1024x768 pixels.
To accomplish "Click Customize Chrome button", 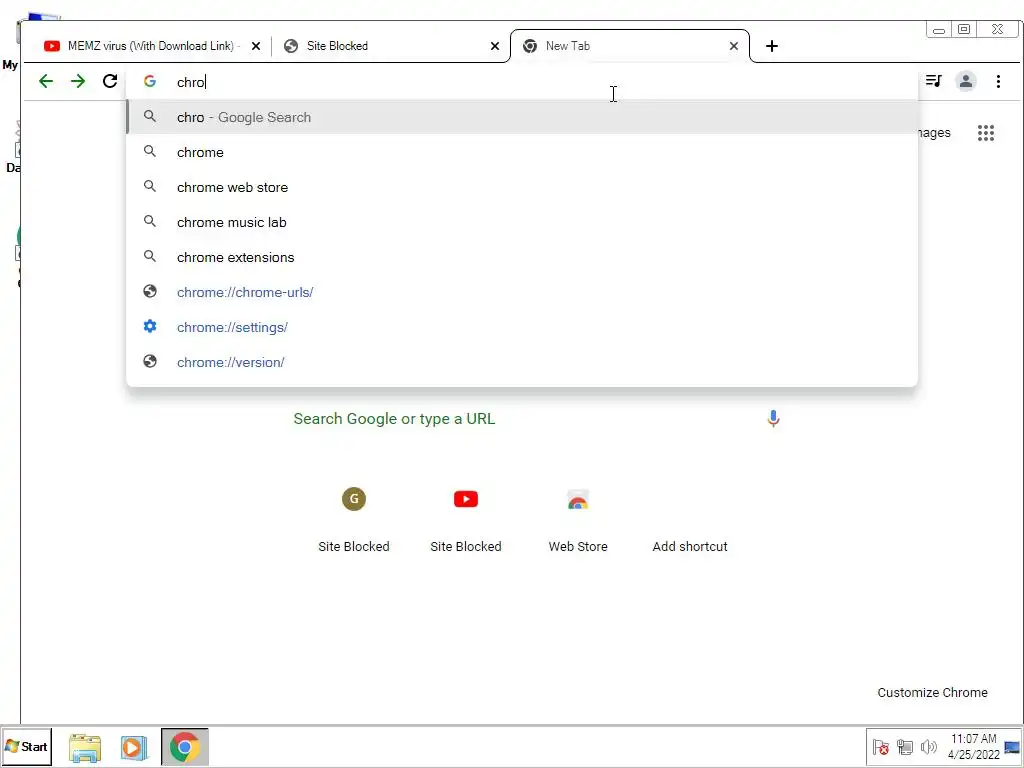I will (932, 692).
